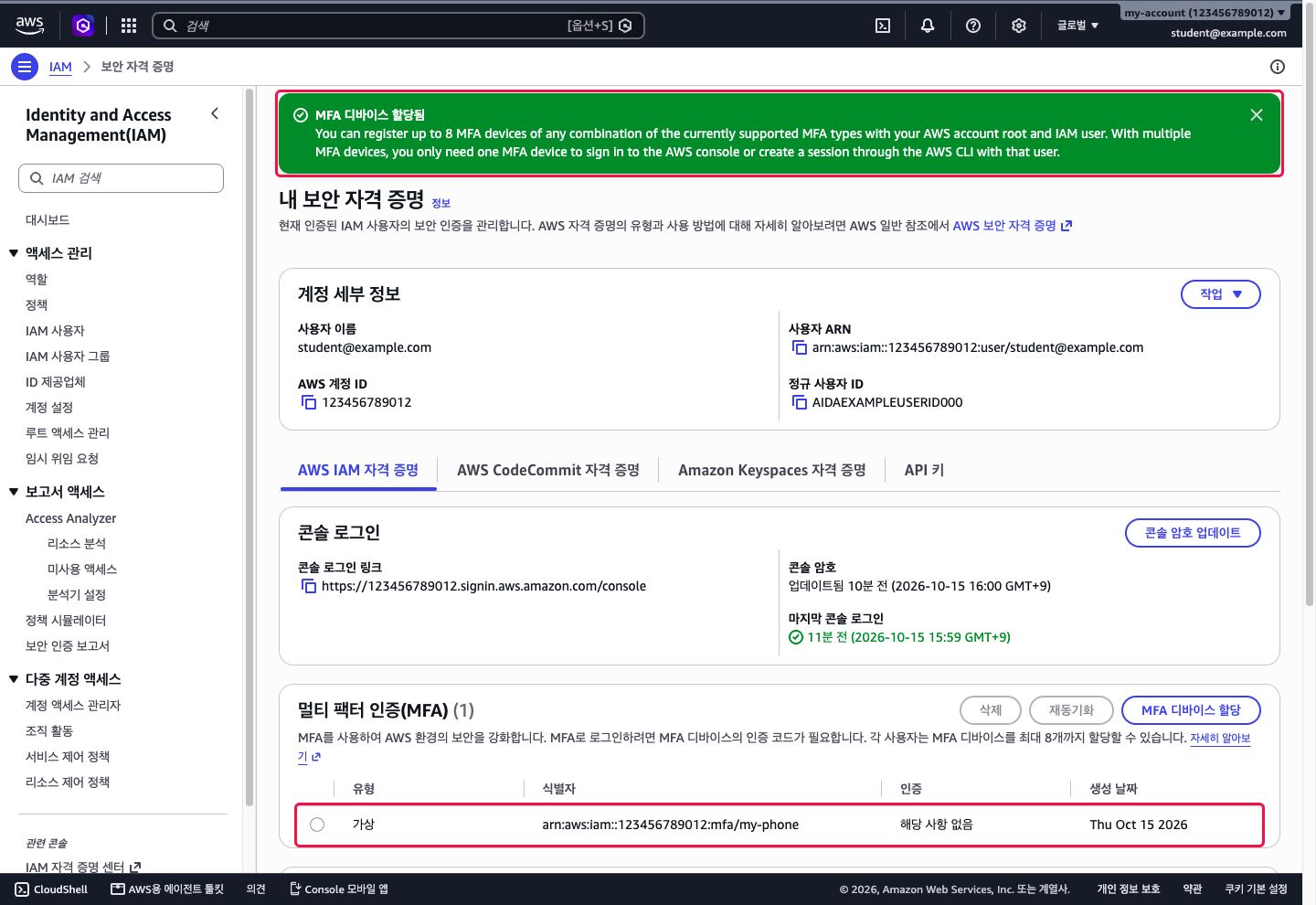Viewport: 1316px width, 905px height.
Task: Open the AWS home logo
Action: [x=30, y=26]
